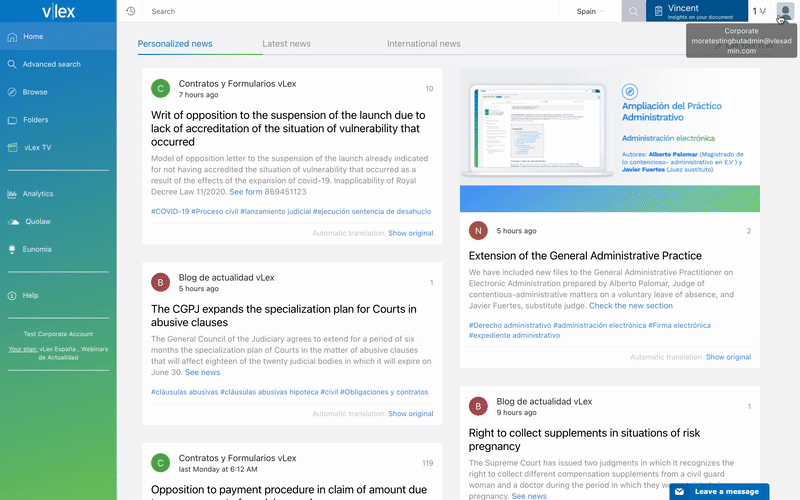Viewport: 800px width, 500px height.
Task: Switch to the Latest news tab
Action: point(286,44)
